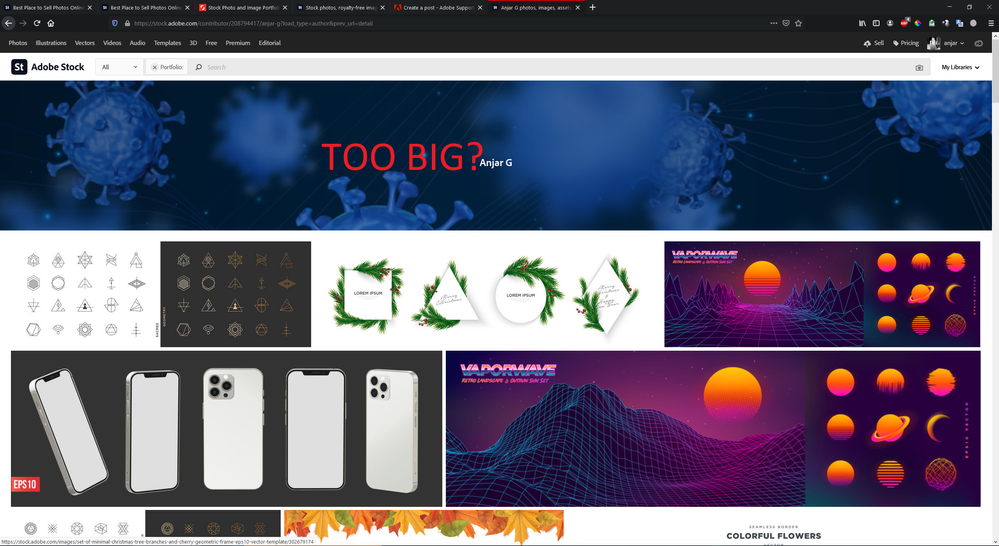The height and width of the screenshot is (546, 999).
Task: Open the red ad blocker extension icon
Action: click(904, 23)
